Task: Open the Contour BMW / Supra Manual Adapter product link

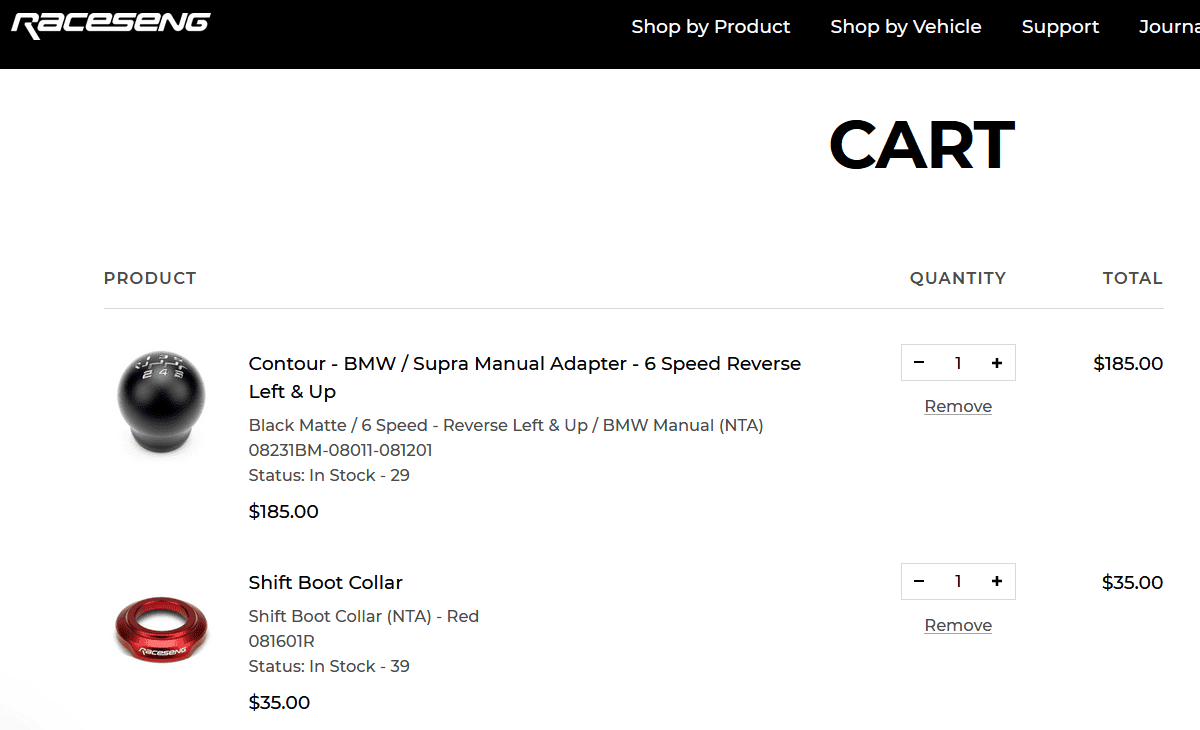Action: coord(525,377)
